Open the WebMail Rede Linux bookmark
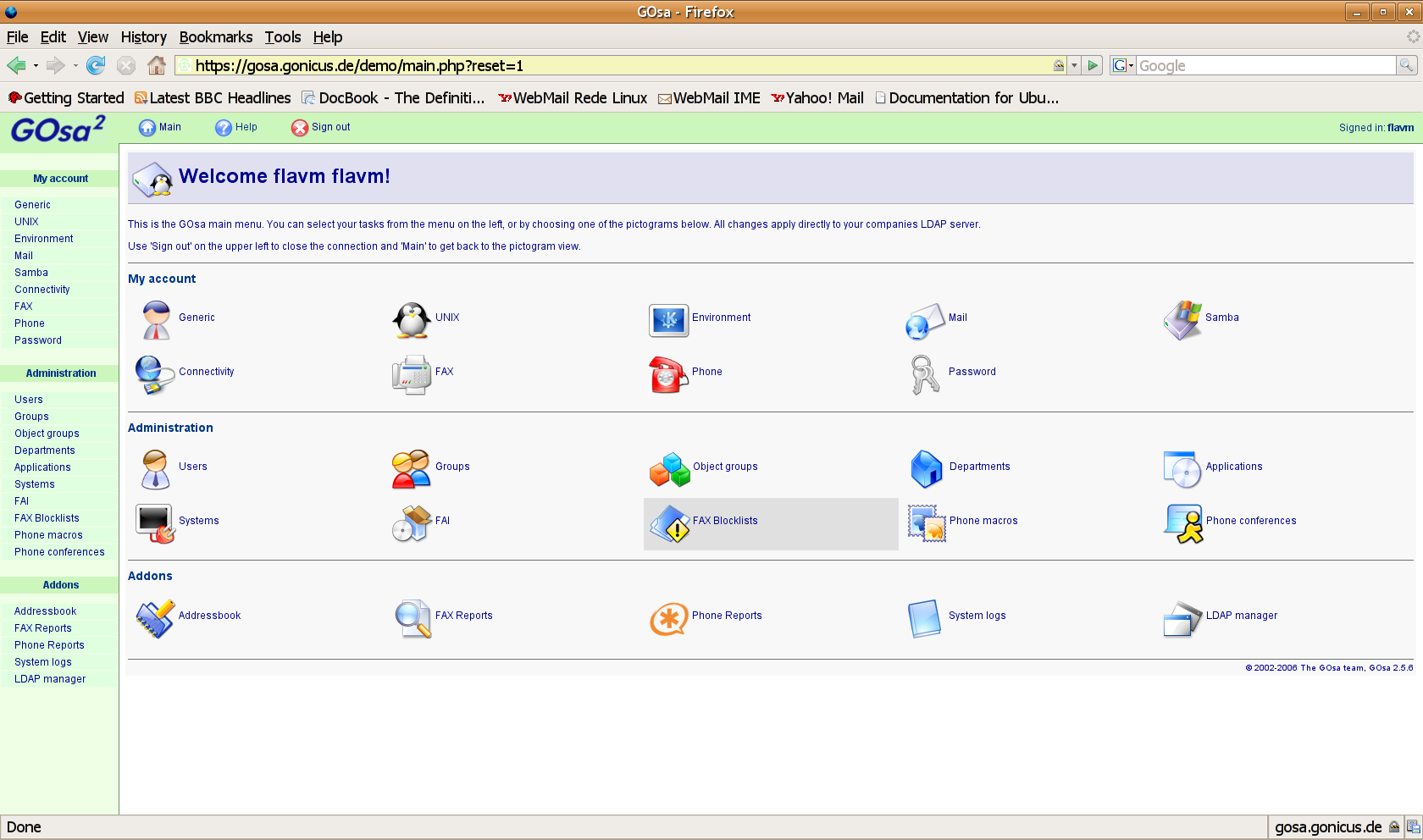1423x840 pixels. (573, 98)
